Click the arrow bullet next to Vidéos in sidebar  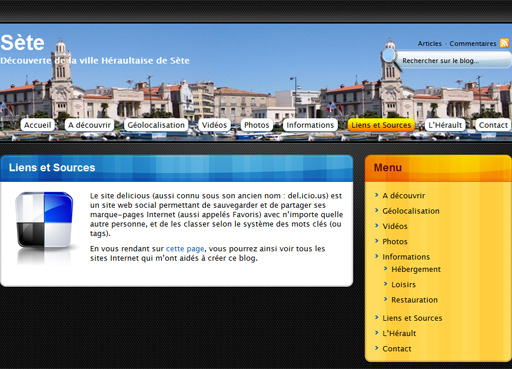click(376, 226)
